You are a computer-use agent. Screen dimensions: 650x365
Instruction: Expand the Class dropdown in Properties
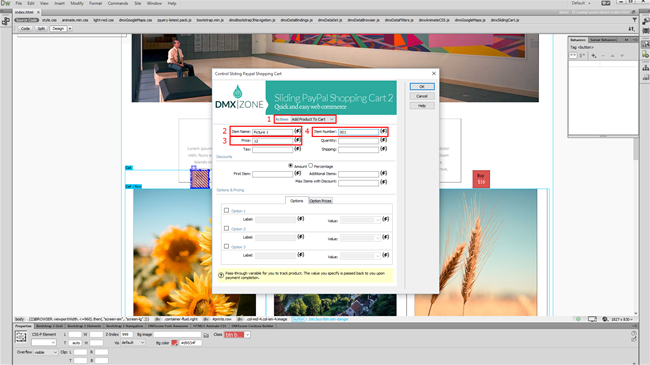point(247,335)
